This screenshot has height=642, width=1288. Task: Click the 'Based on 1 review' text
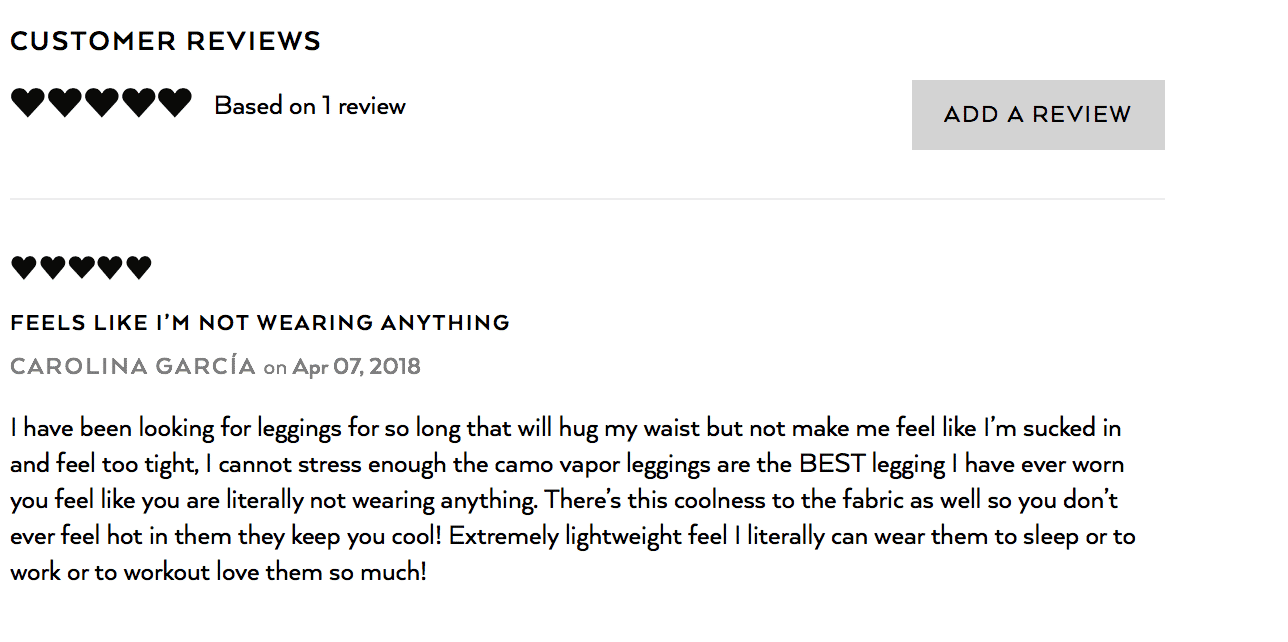(x=310, y=106)
